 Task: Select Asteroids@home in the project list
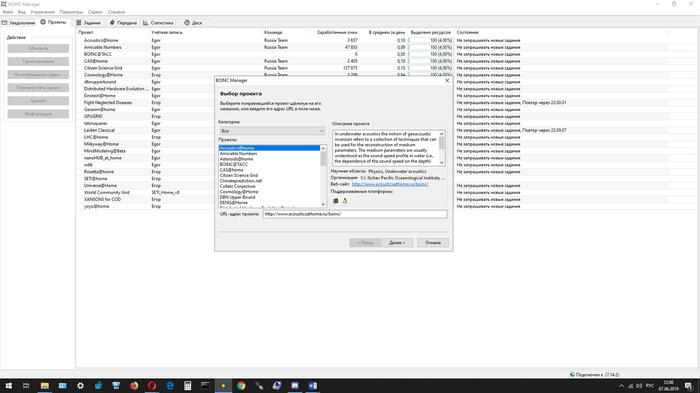[236, 159]
